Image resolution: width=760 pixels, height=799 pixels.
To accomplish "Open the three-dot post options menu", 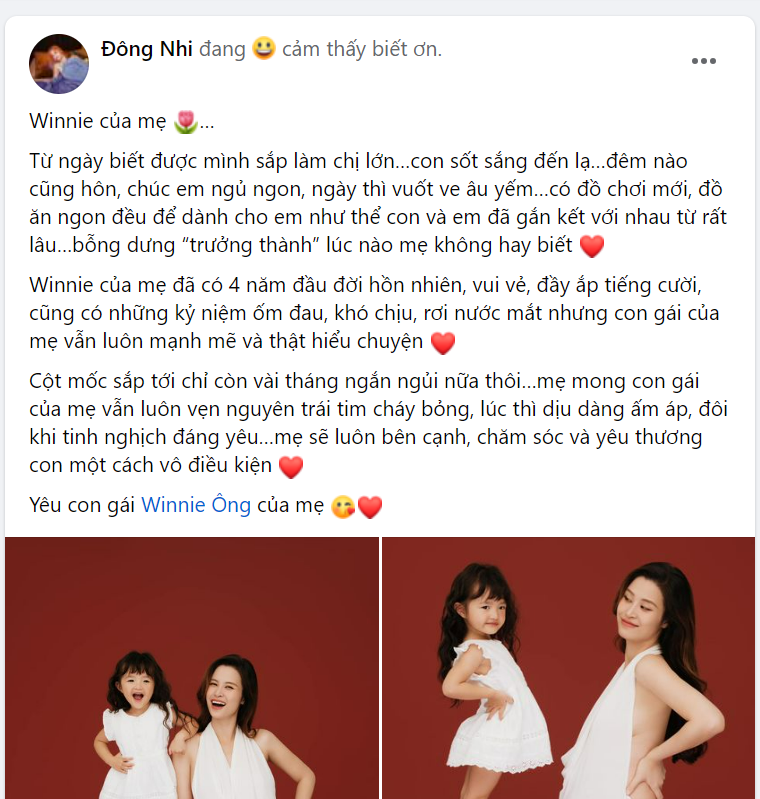I will pos(703,61).
